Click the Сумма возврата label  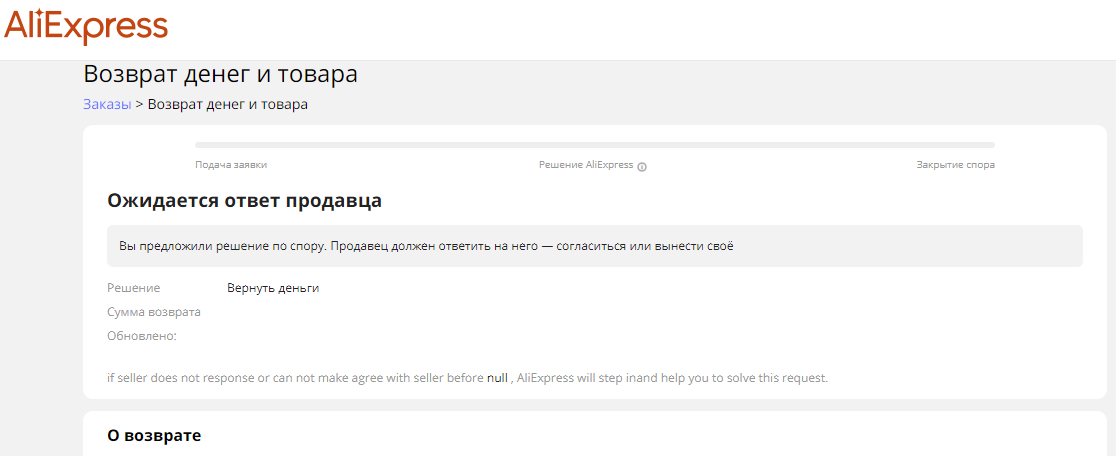pyautogui.click(x=154, y=312)
